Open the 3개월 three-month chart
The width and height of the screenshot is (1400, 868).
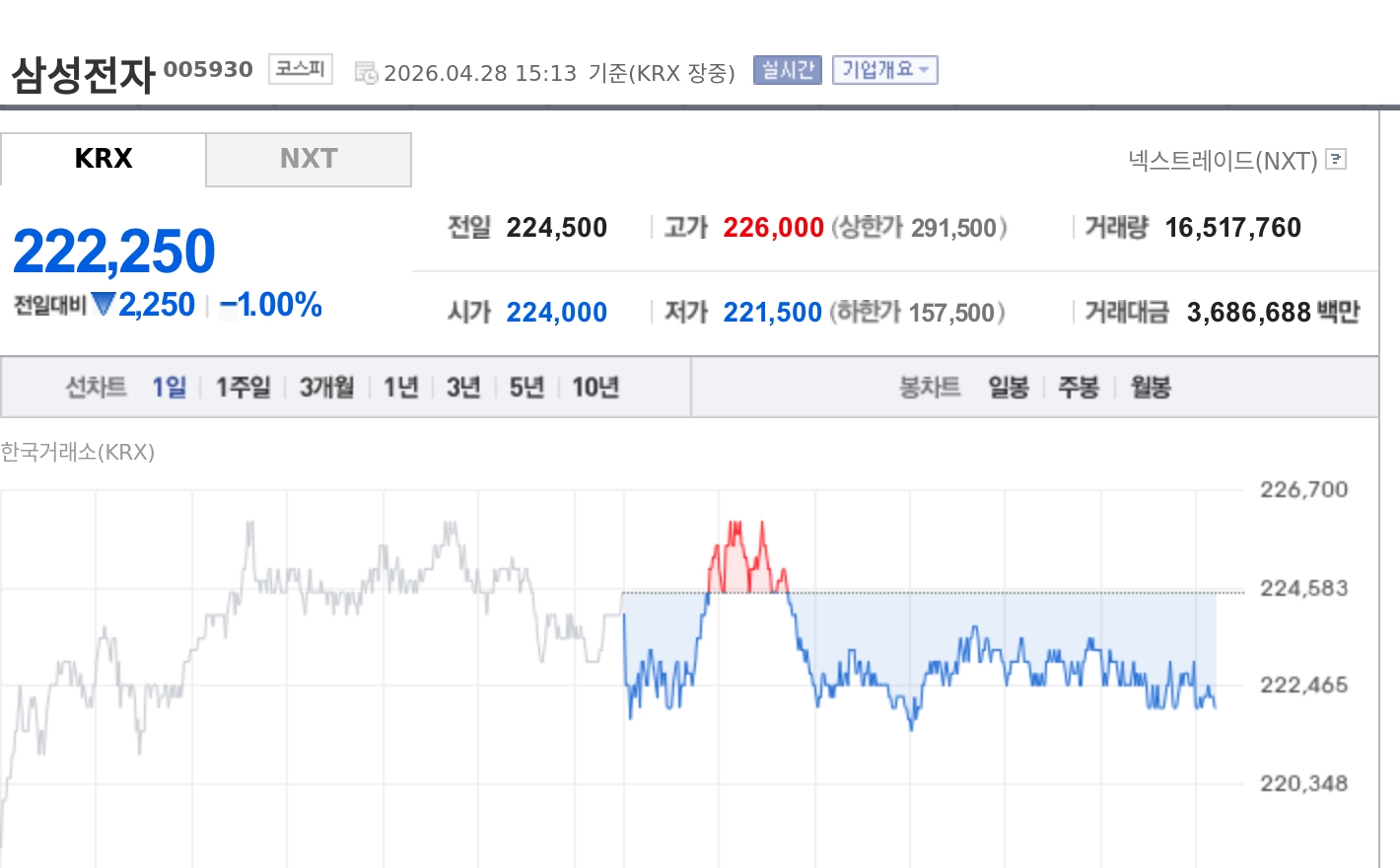(325, 387)
